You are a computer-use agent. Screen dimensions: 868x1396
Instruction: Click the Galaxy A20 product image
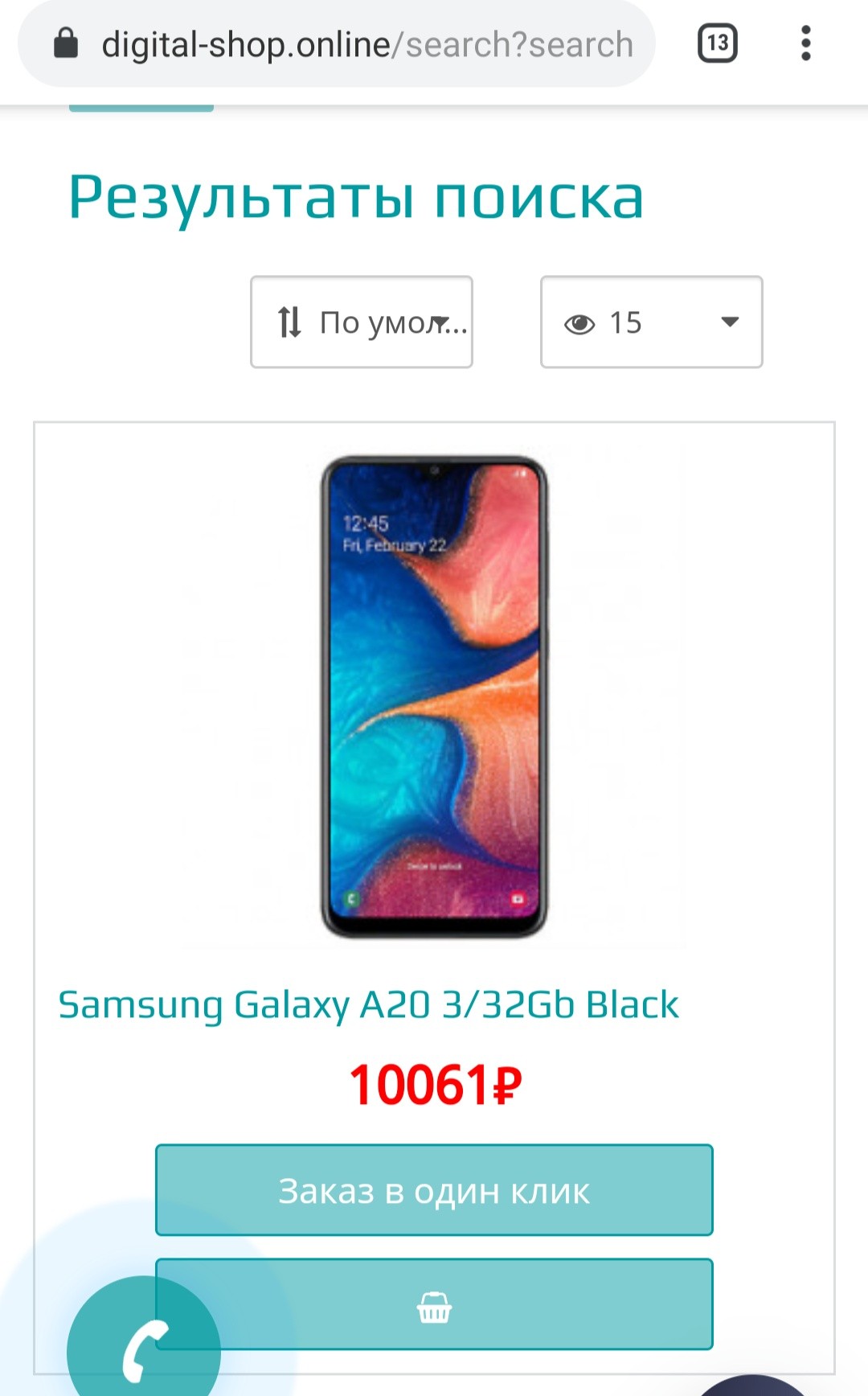coord(434,696)
